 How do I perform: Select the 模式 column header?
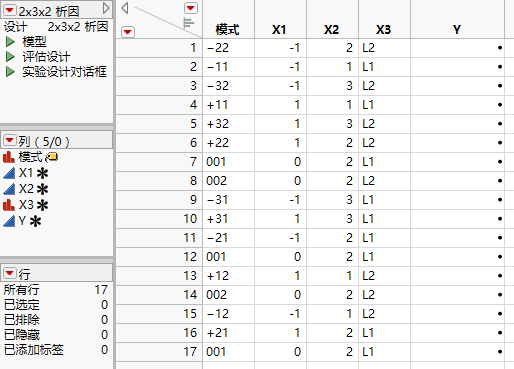pos(228,19)
